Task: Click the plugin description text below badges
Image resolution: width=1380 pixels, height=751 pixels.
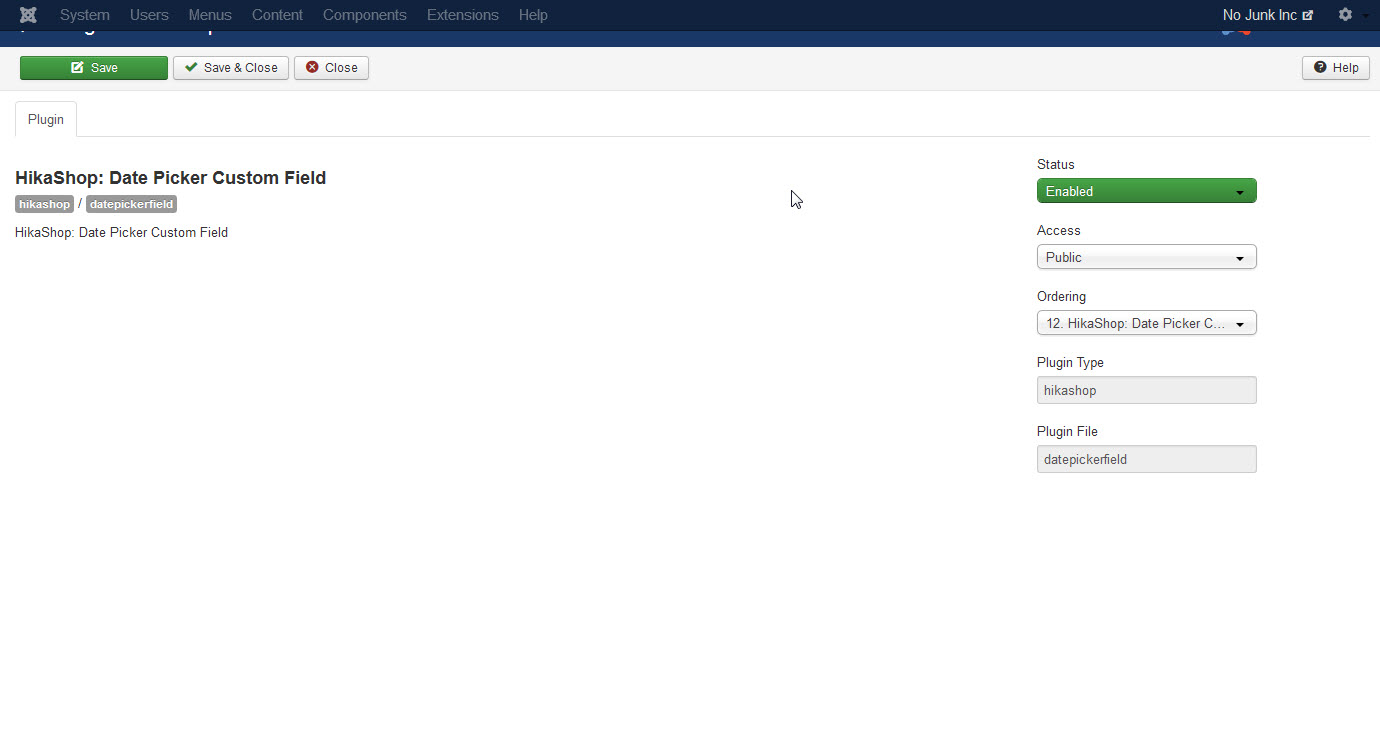Action: [122, 233]
